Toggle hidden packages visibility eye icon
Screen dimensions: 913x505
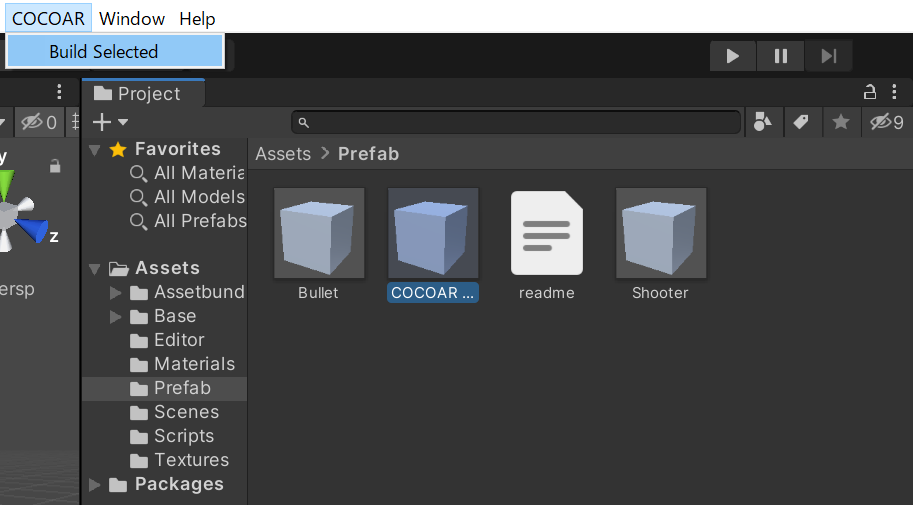pos(886,122)
